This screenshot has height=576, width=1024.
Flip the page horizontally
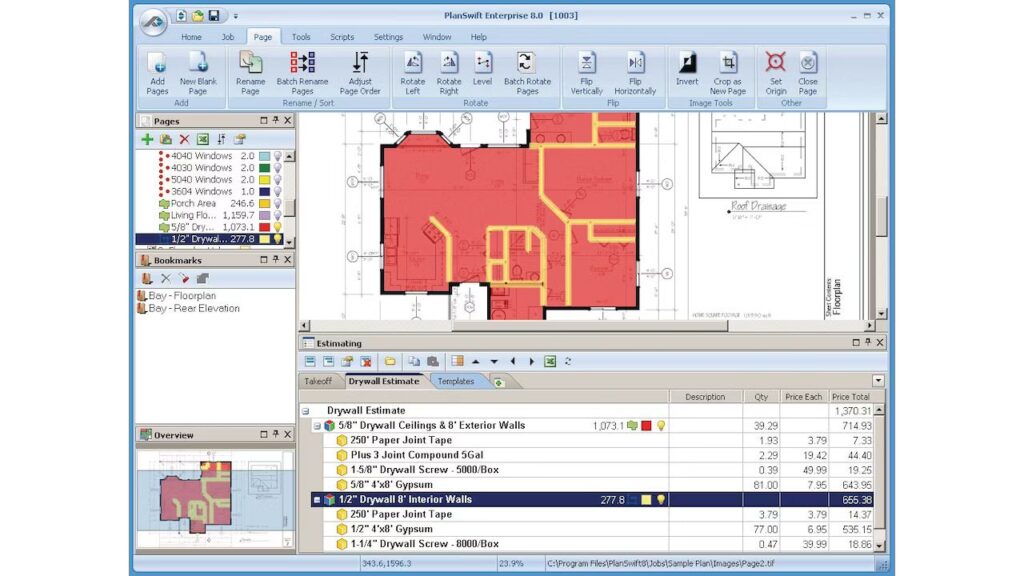[635, 72]
